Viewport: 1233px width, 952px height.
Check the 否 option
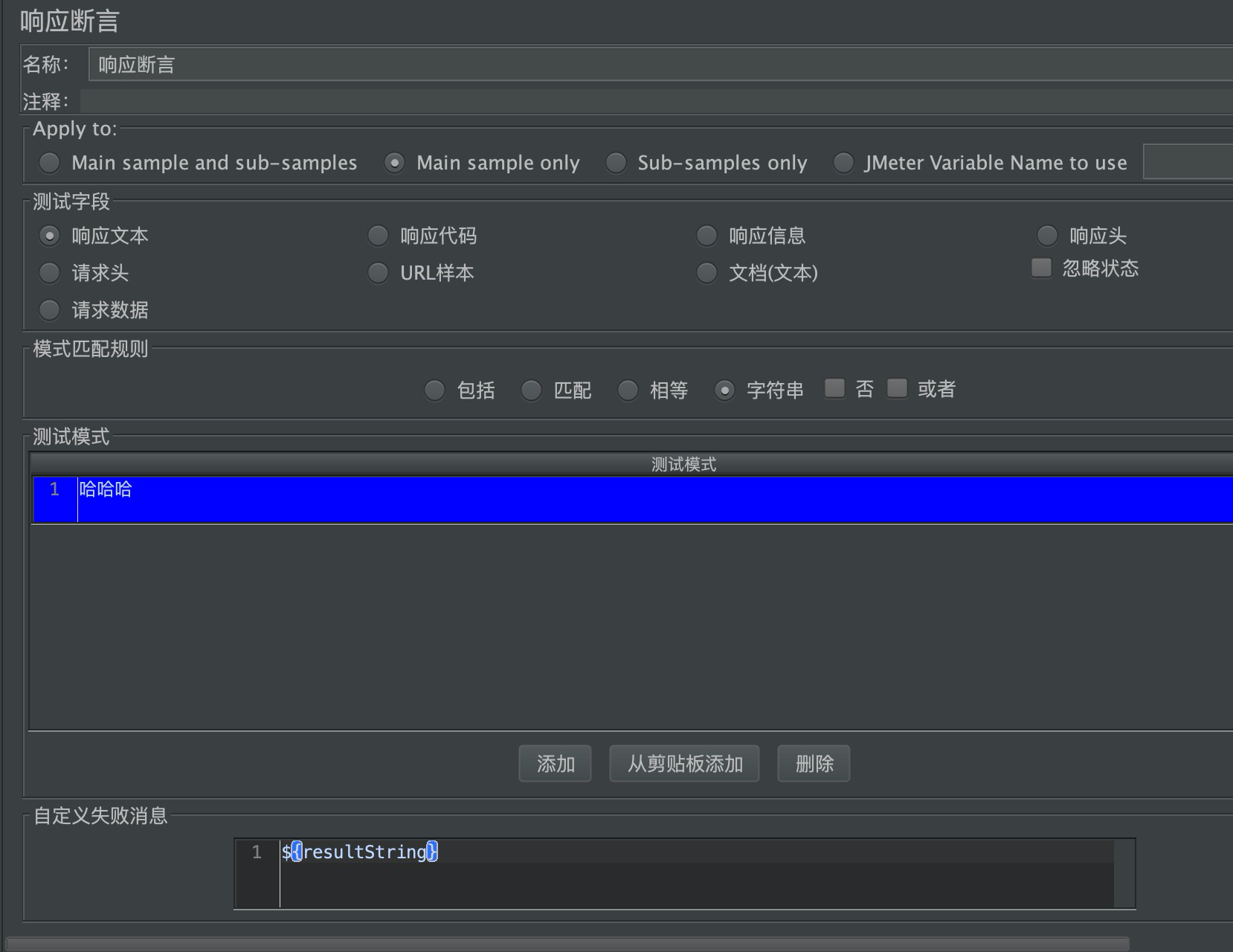tap(834, 387)
